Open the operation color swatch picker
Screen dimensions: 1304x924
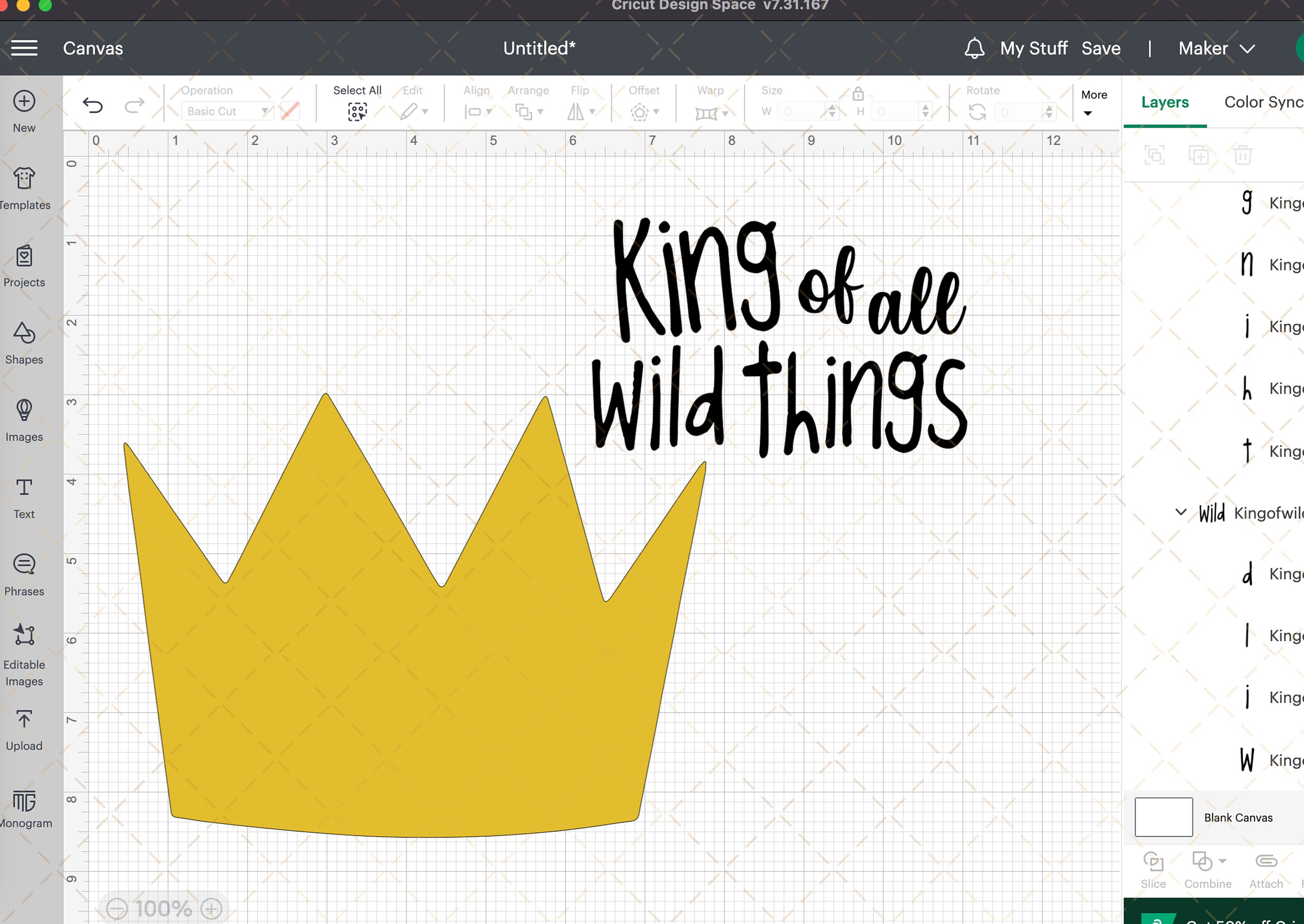tap(289, 111)
